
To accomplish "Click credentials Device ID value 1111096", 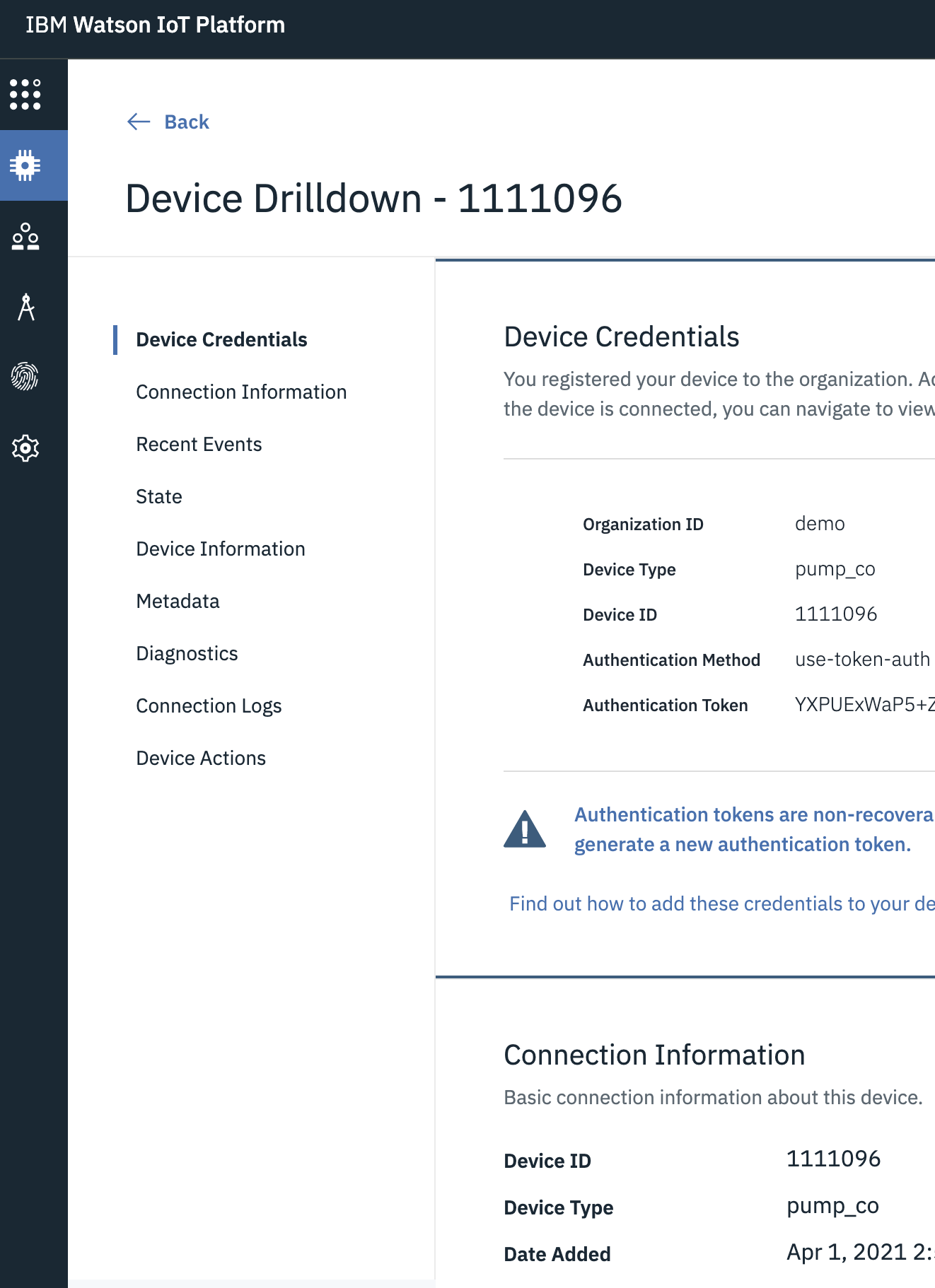I will [836, 614].
